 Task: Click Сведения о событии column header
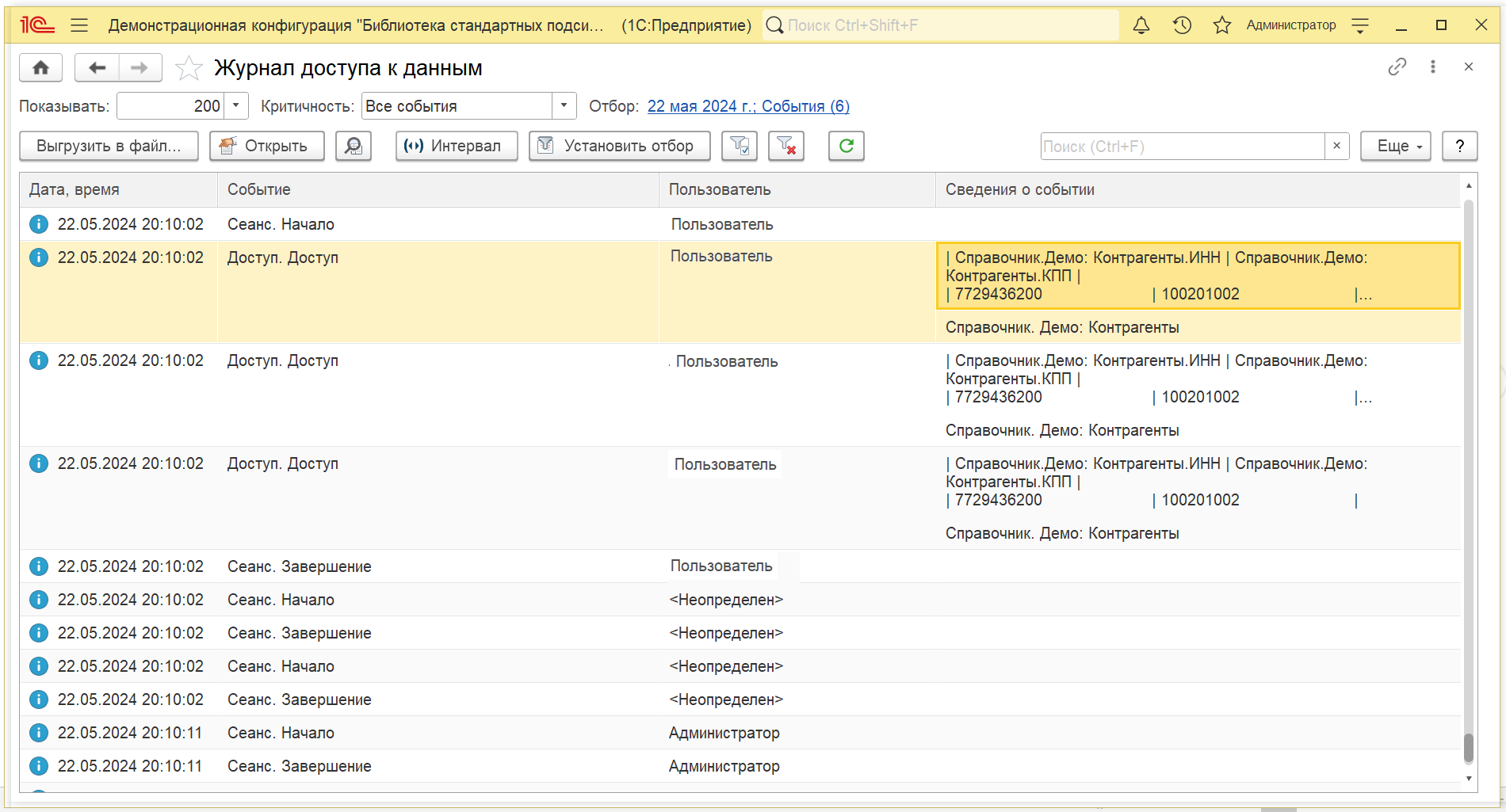[1198, 189]
